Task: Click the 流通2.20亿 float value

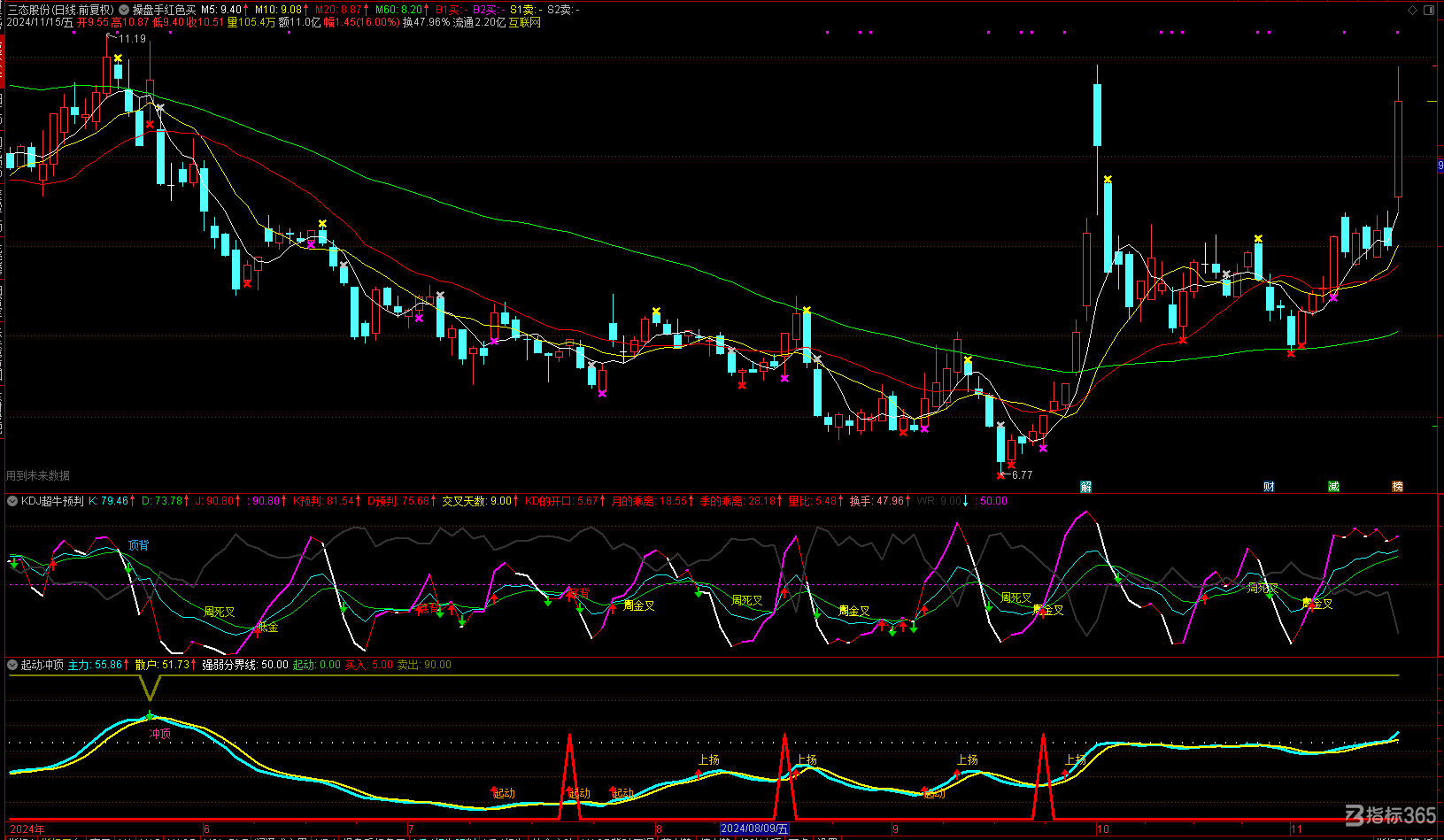Action: (479, 22)
